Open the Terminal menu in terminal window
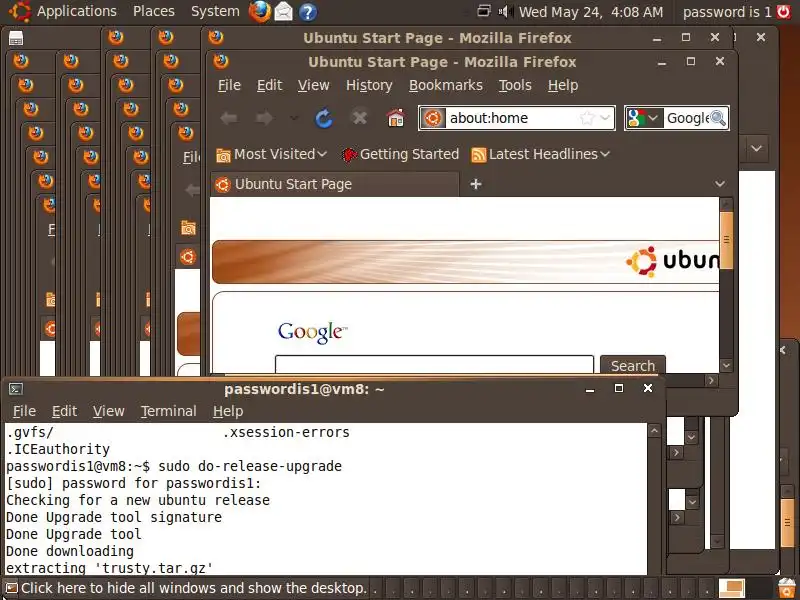Image resolution: width=800 pixels, height=600 pixels. pos(168,411)
